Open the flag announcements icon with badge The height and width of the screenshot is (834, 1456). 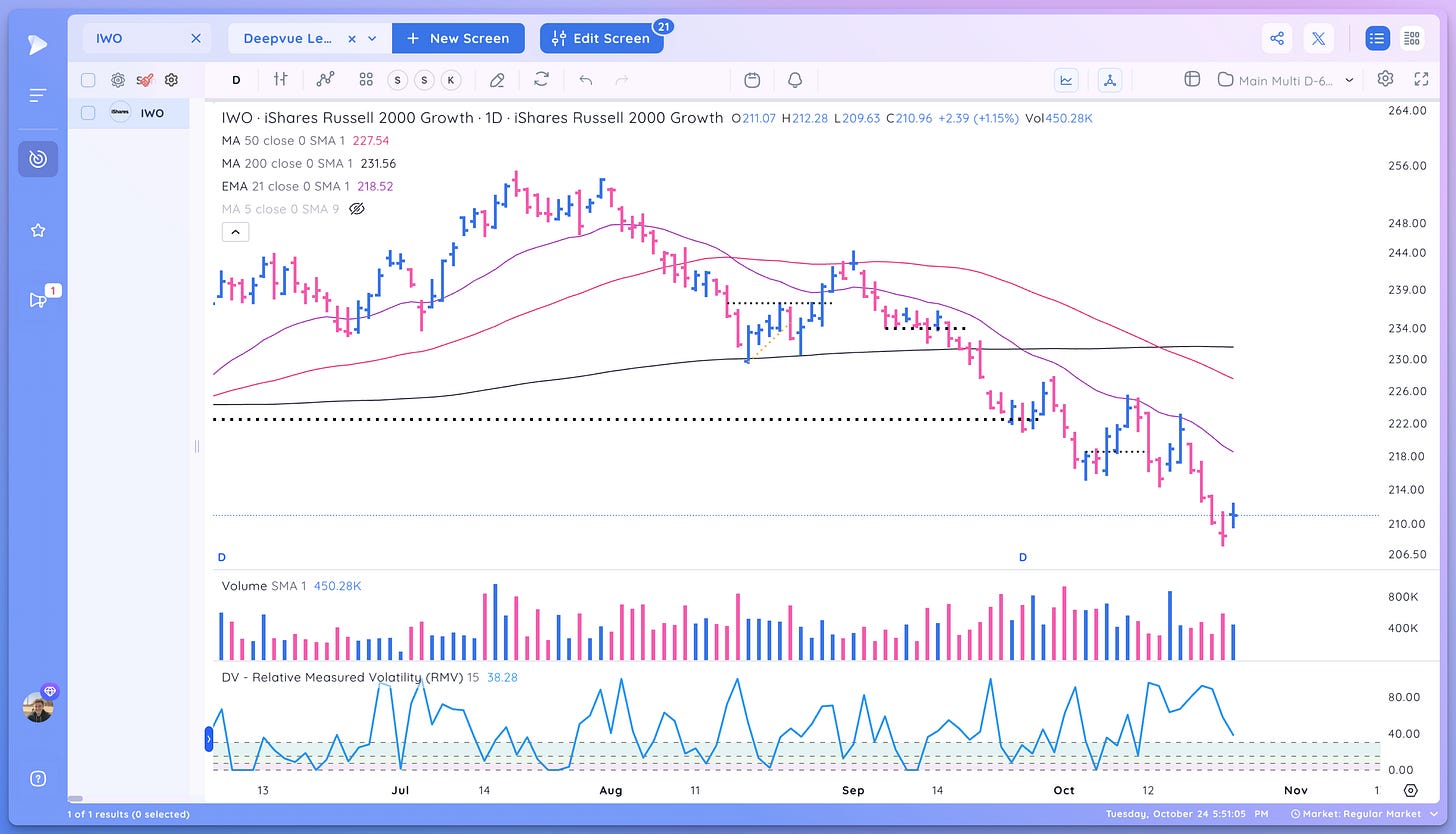(x=38, y=299)
